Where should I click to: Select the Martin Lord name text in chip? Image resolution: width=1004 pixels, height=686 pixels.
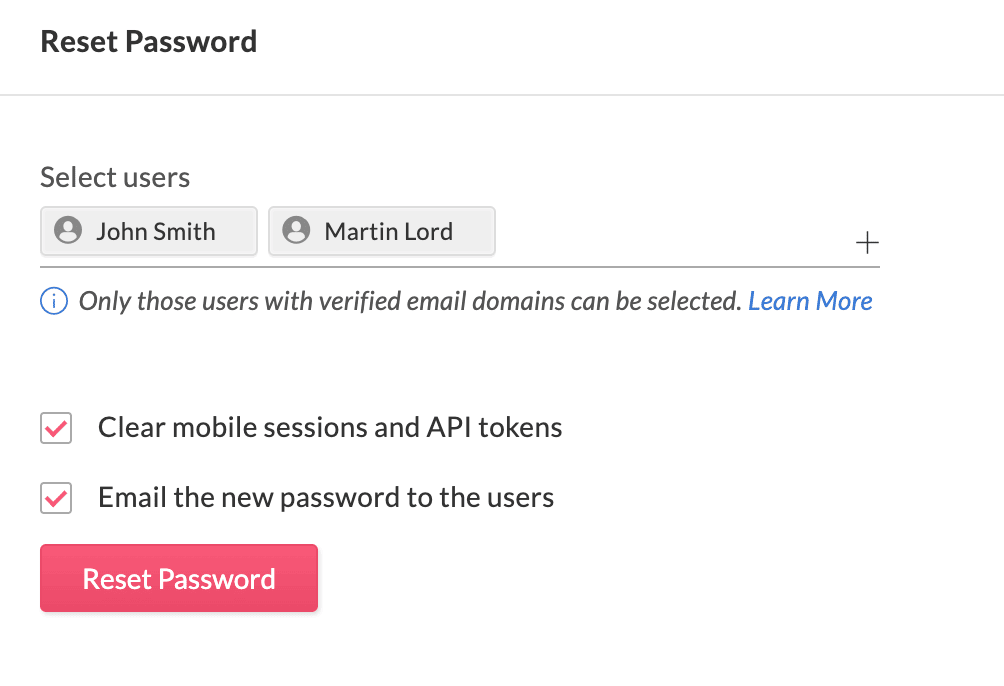coord(389,231)
